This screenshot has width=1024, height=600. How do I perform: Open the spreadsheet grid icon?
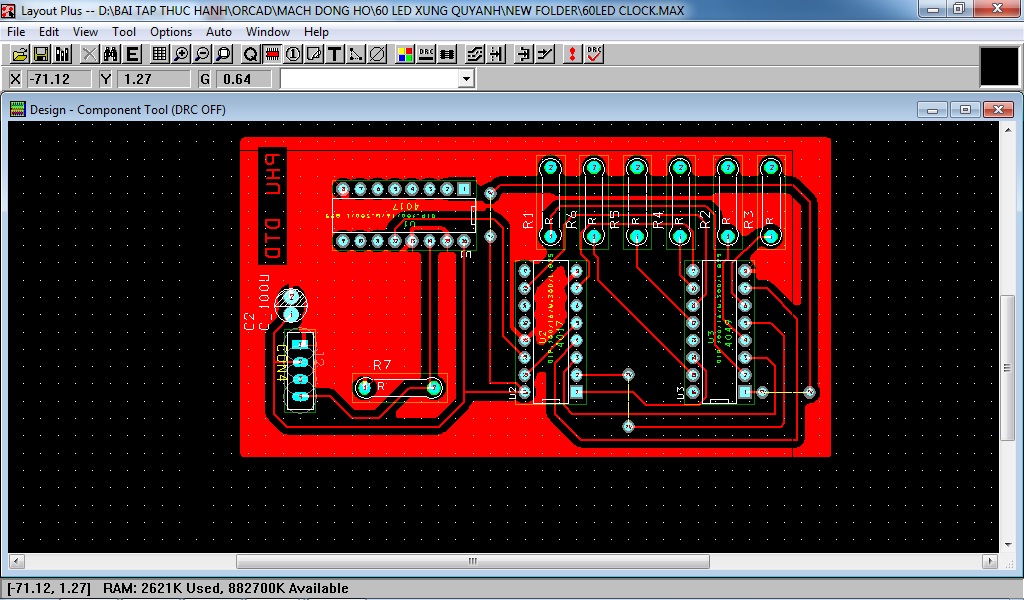(x=159, y=54)
